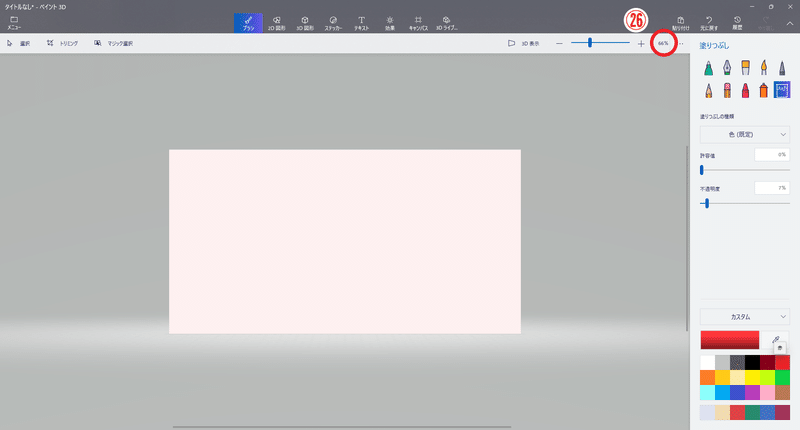The width and height of the screenshot is (800, 430).
Task: Choose the beige custom color swatch
Action: click(722, 412)
